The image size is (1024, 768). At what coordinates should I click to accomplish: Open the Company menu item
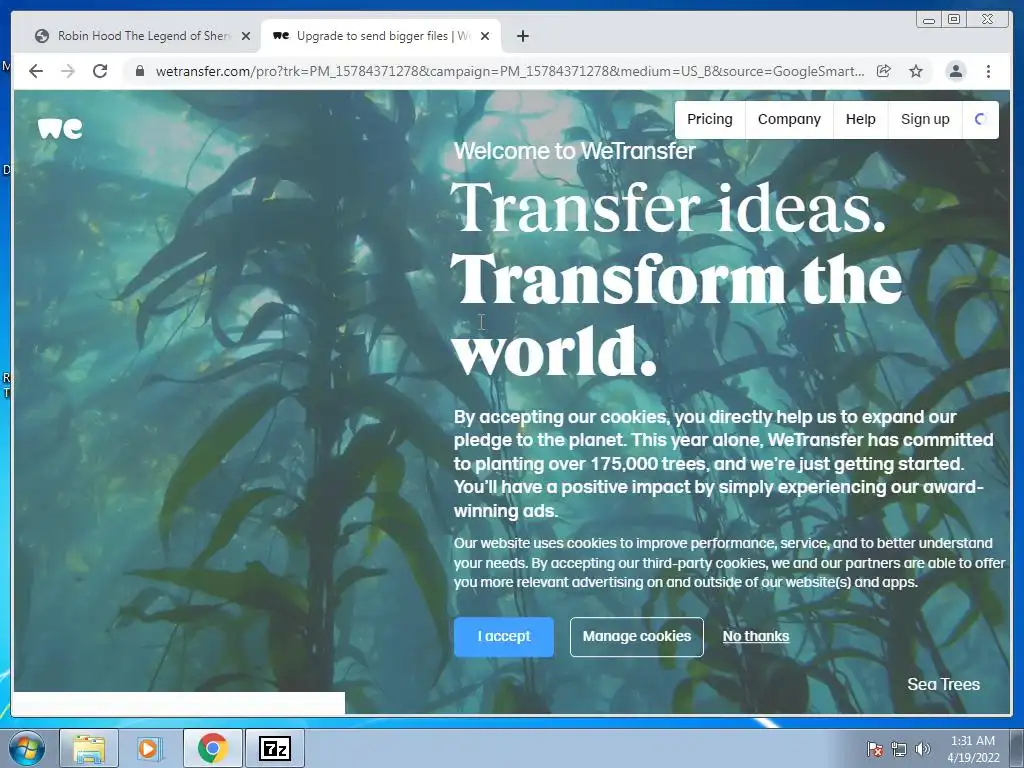click(x=789, y=120)
